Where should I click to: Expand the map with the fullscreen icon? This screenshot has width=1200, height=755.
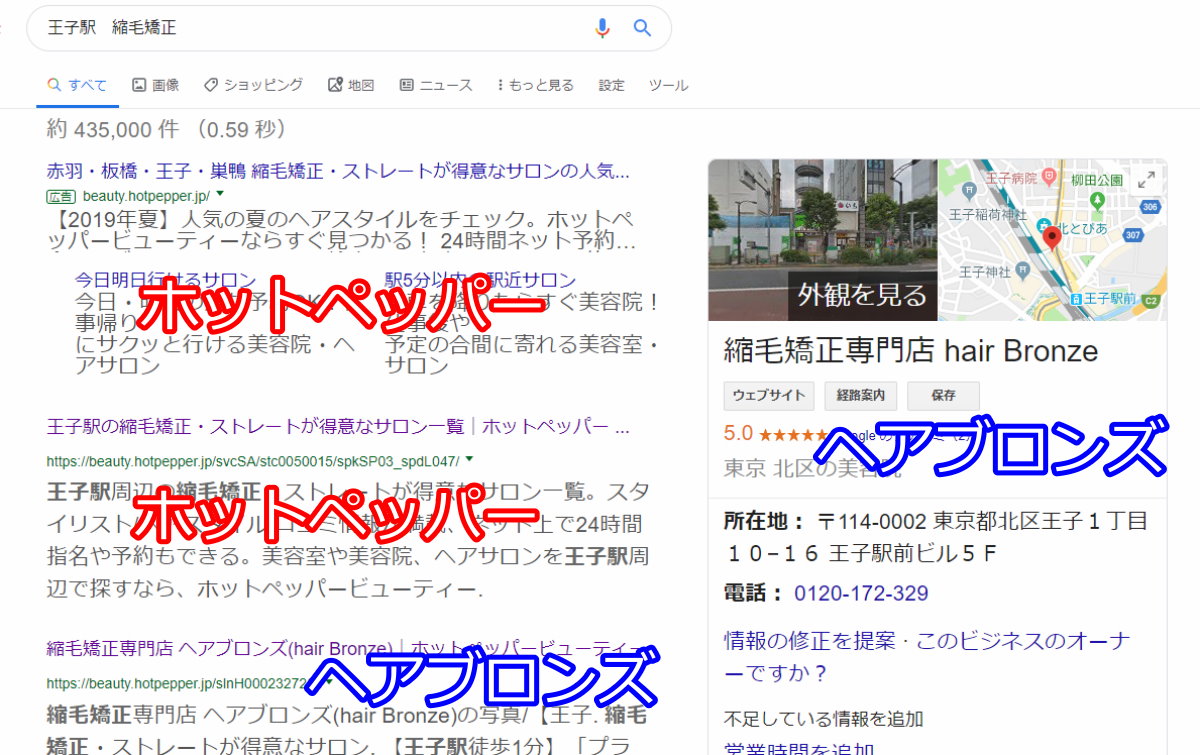(1146, 179)
